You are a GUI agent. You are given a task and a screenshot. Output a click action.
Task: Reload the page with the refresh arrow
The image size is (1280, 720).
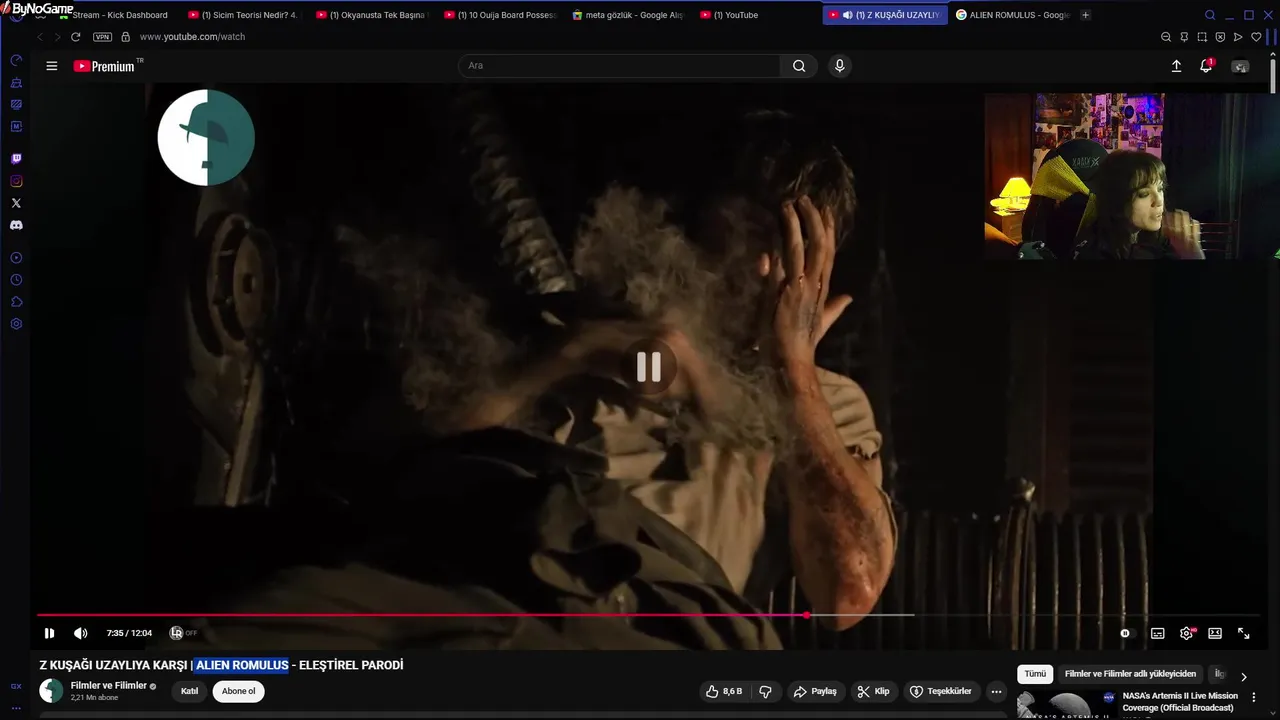[75, 37]
